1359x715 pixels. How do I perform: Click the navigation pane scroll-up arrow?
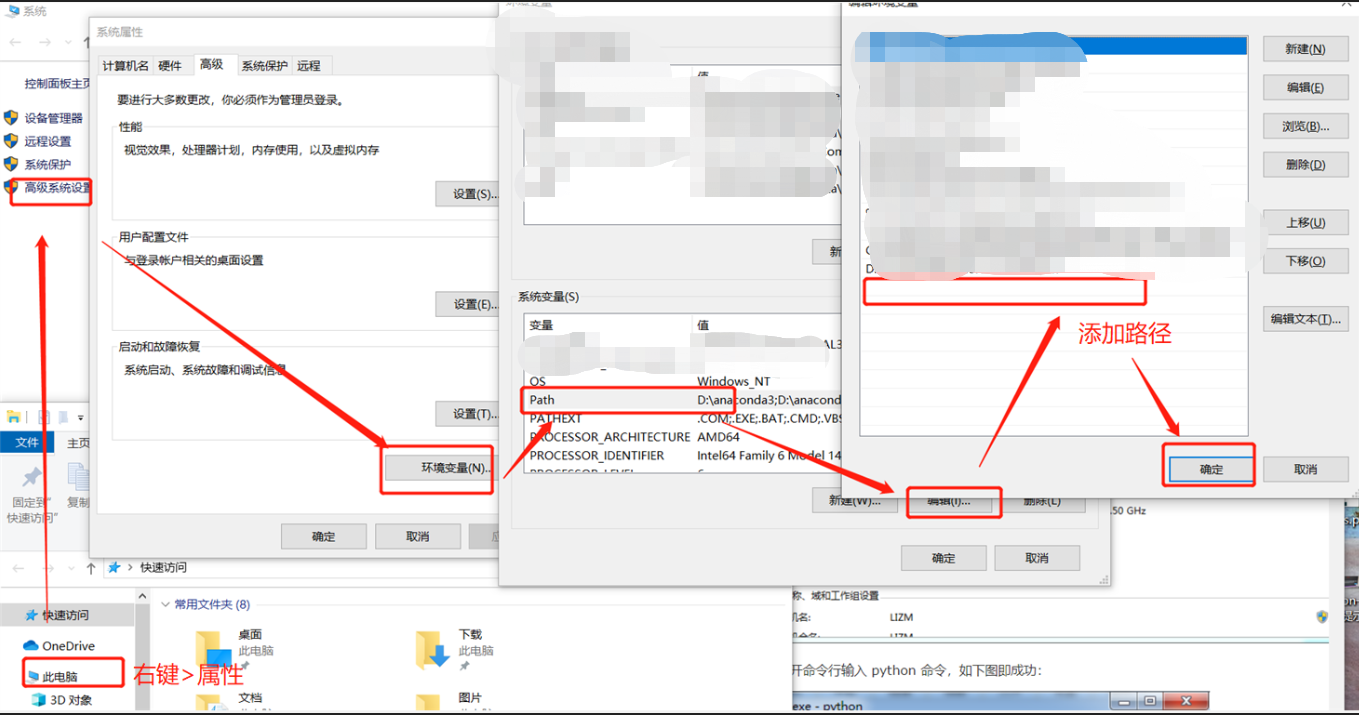click(141, 599)
